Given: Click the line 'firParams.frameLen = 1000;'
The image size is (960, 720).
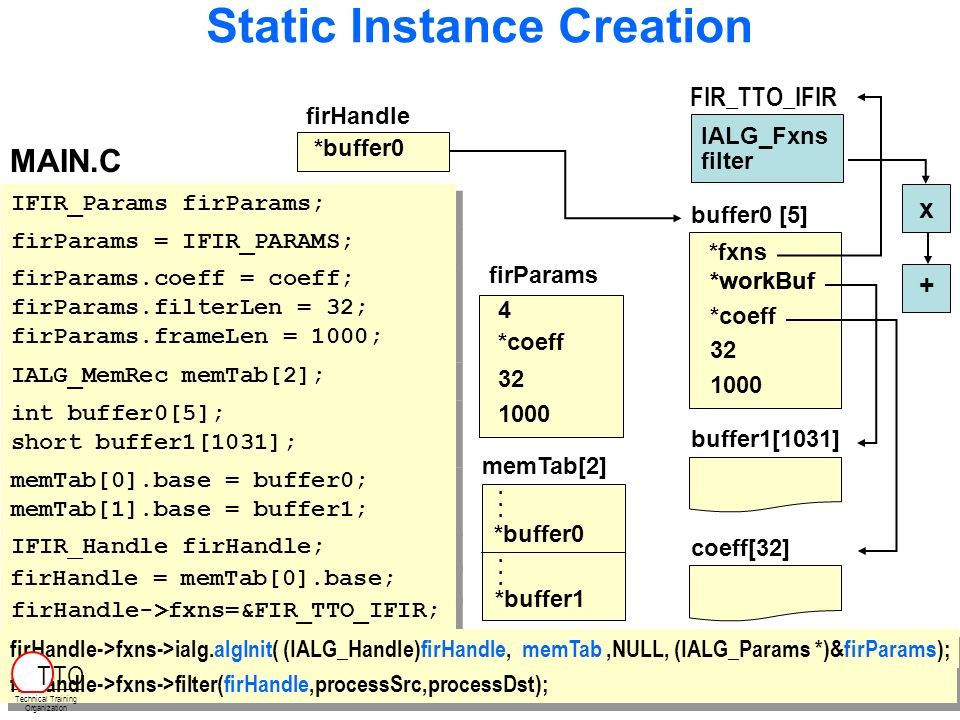Looking at the screenshot, I should tap(196, 336).
